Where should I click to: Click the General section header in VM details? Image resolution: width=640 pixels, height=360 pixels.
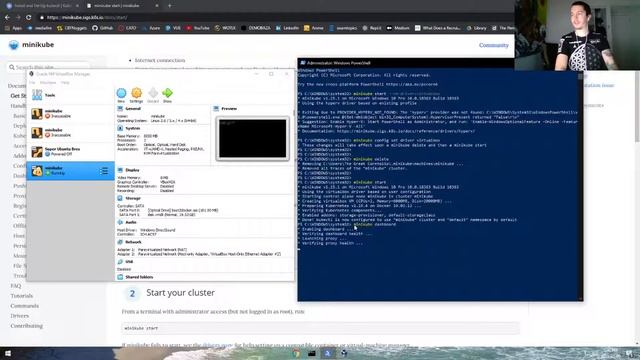pos(133,109)
